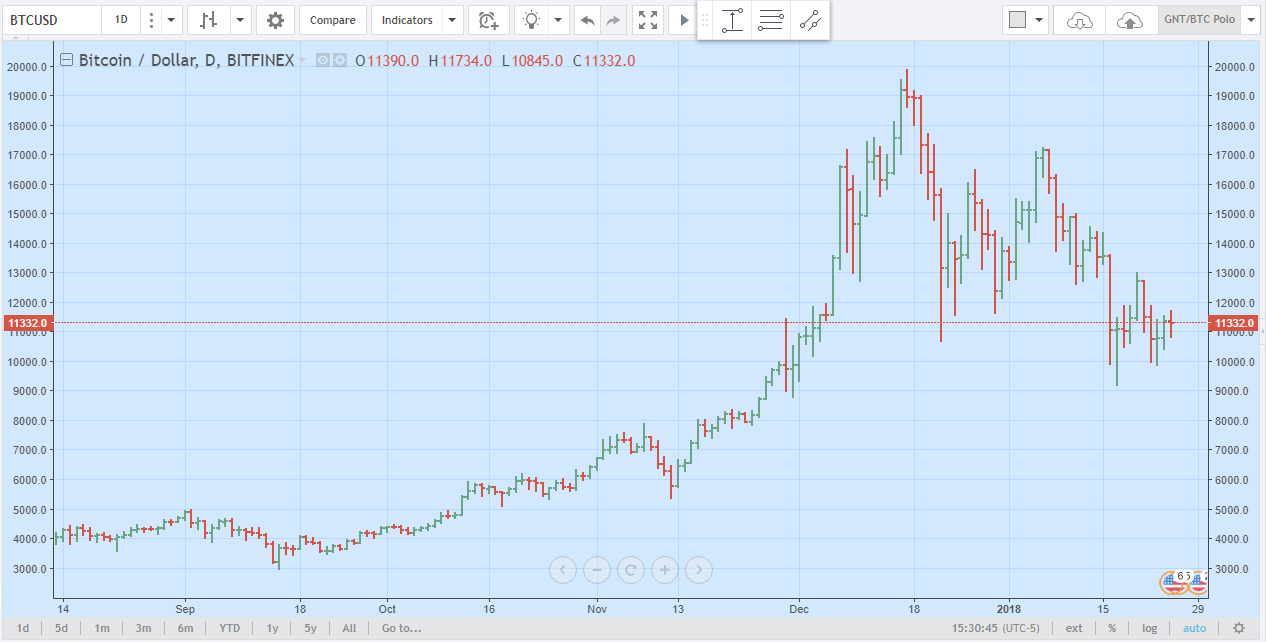Toggle the log scale
The height and width of the screenshot is (642, 1266).
click(1150, 628)
